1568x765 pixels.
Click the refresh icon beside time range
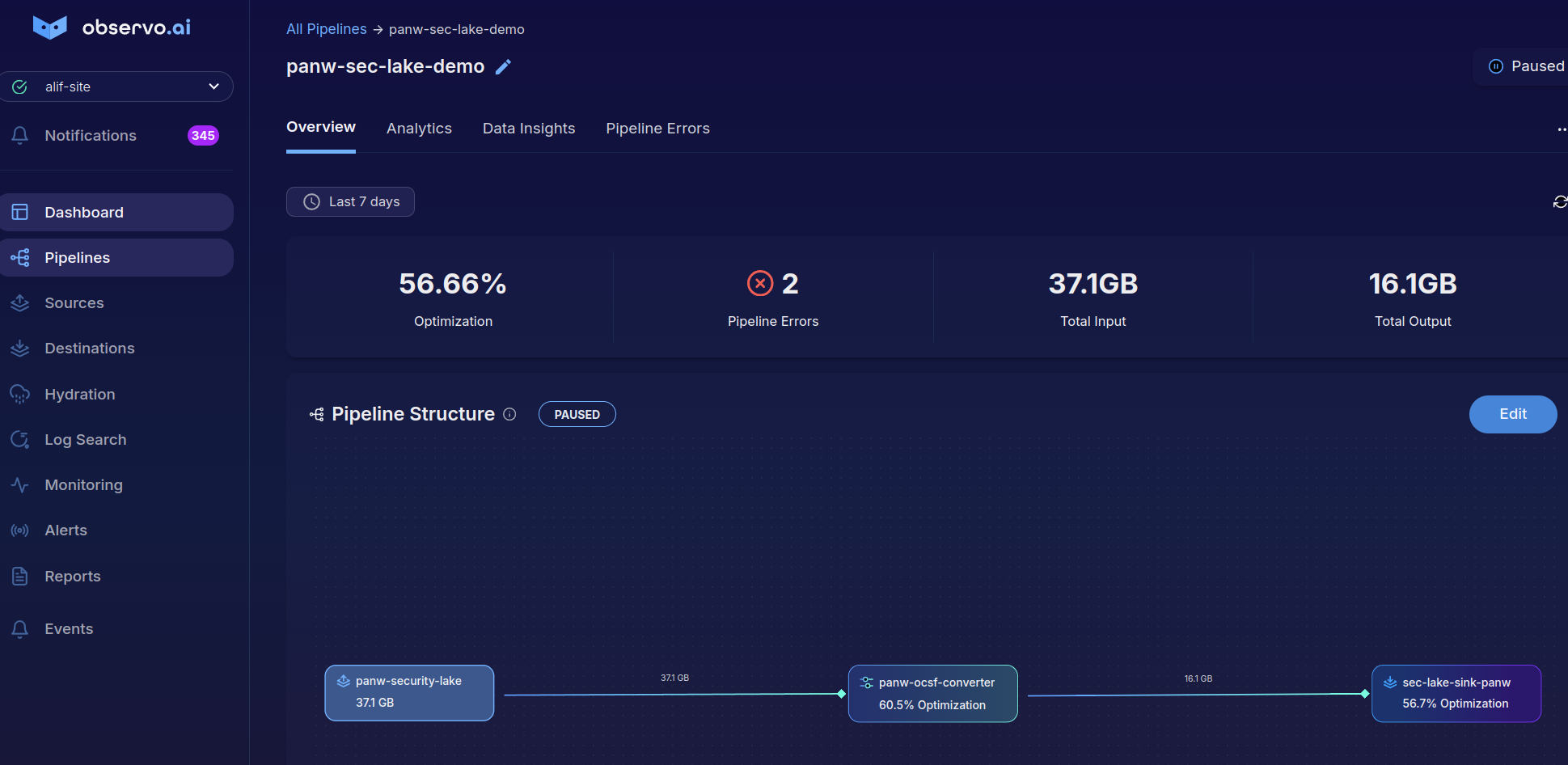coord(1559,201)
